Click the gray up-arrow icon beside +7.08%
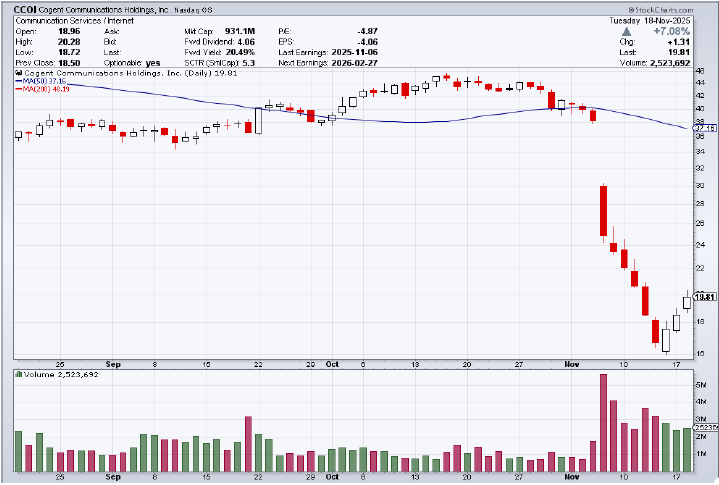Viewport: 719px width, 485px height. [x=626, y=32]
